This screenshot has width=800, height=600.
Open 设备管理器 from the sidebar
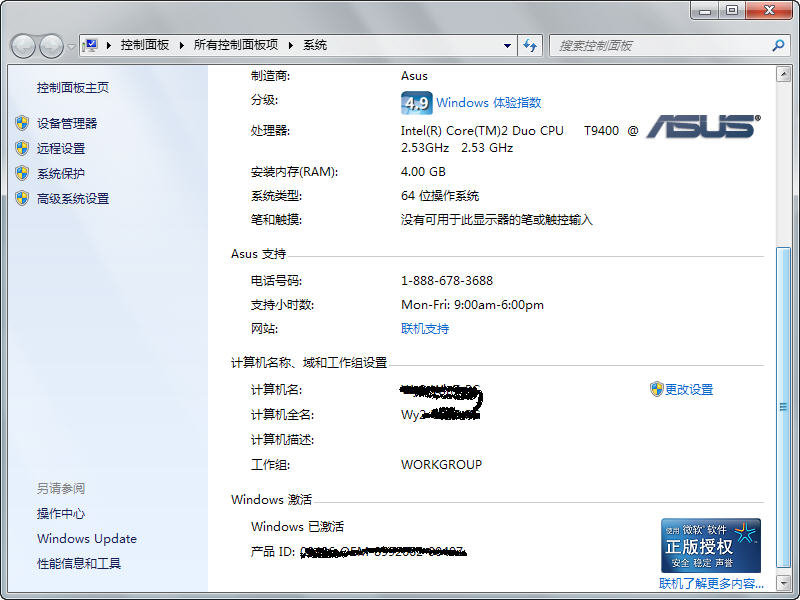(x=67, y=123)
